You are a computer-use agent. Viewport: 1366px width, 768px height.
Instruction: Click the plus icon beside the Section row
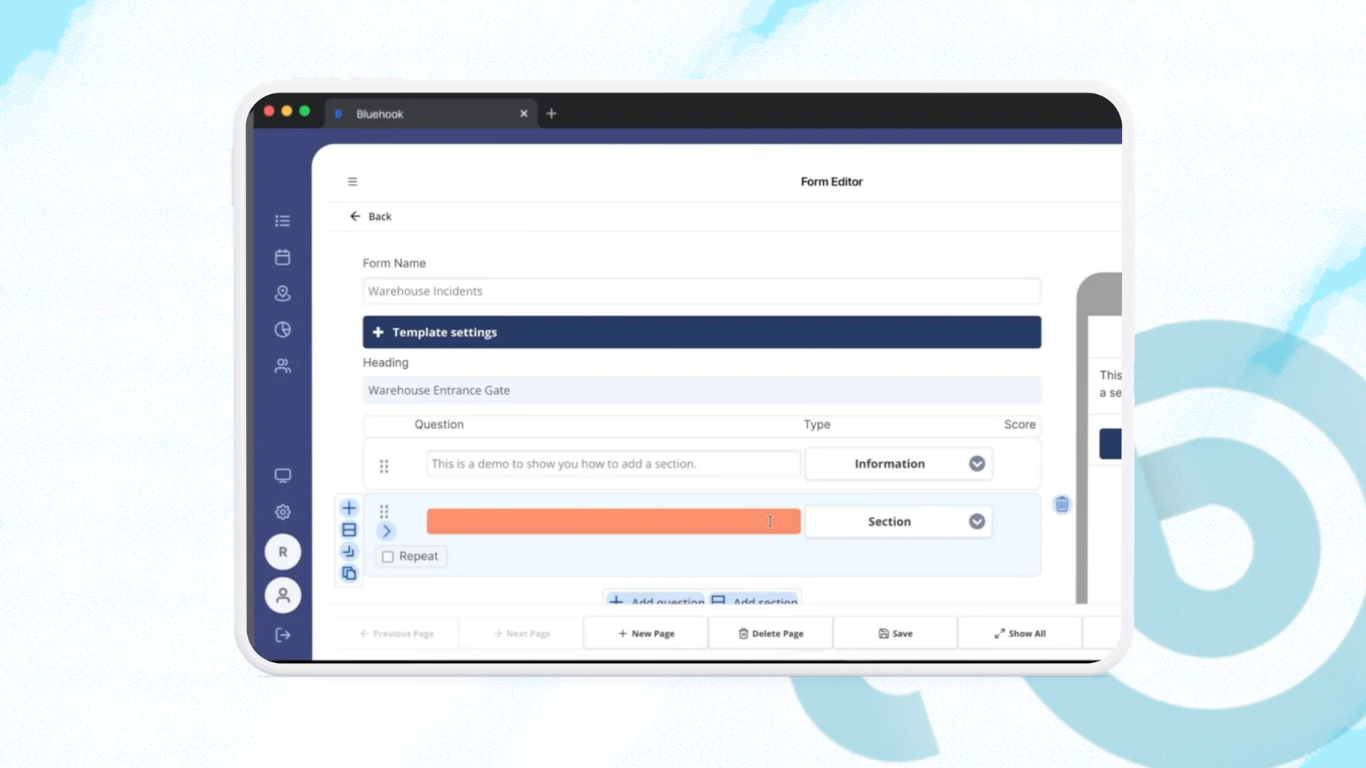(x=349, y=508)
